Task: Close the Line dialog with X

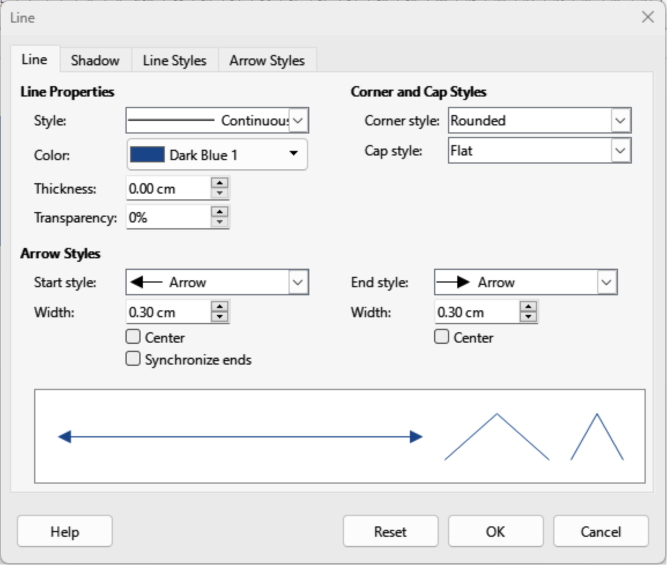Action: tap(646, 15)
